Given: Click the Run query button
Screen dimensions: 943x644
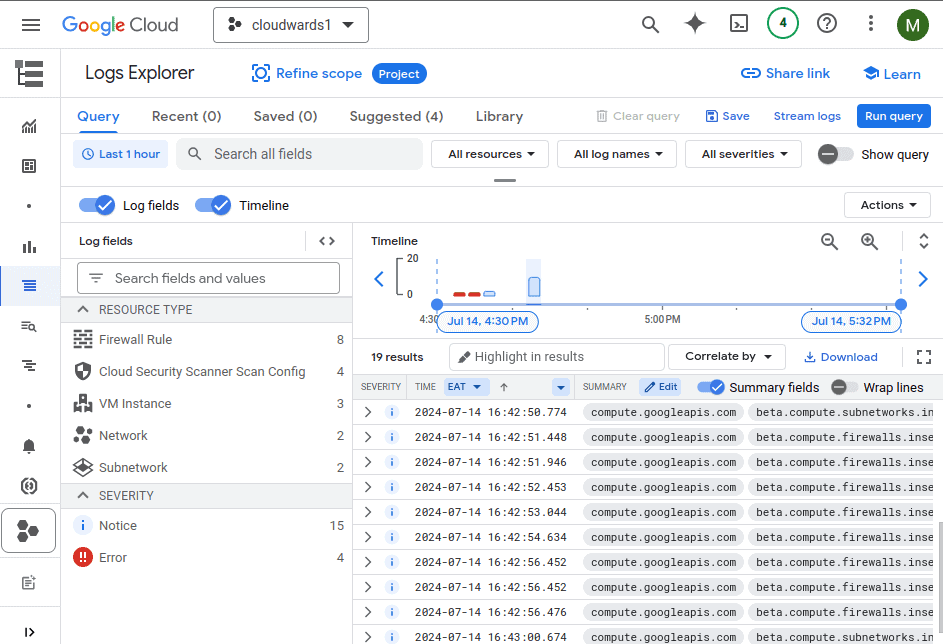Looking at the screenshot, I should 894,116.
